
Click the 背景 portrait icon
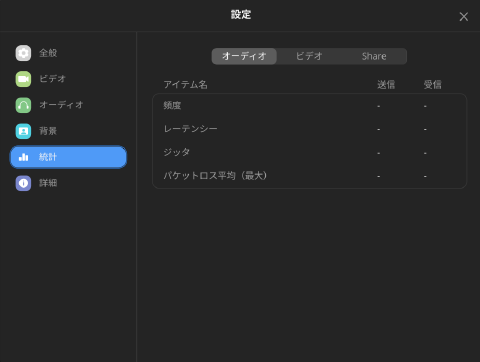click(23, 131)
